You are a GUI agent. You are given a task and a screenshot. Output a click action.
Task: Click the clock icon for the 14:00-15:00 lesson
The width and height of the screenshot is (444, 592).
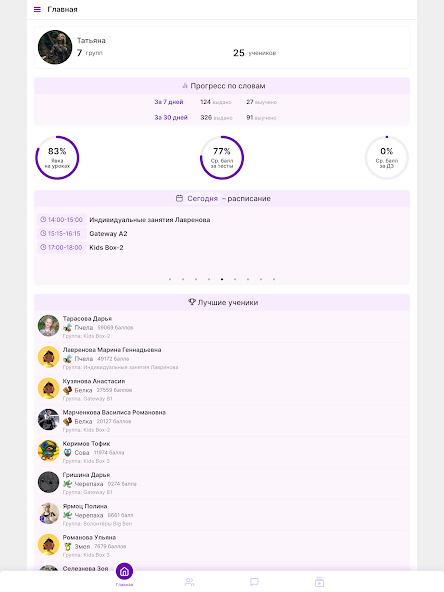(x=43, y=219)
